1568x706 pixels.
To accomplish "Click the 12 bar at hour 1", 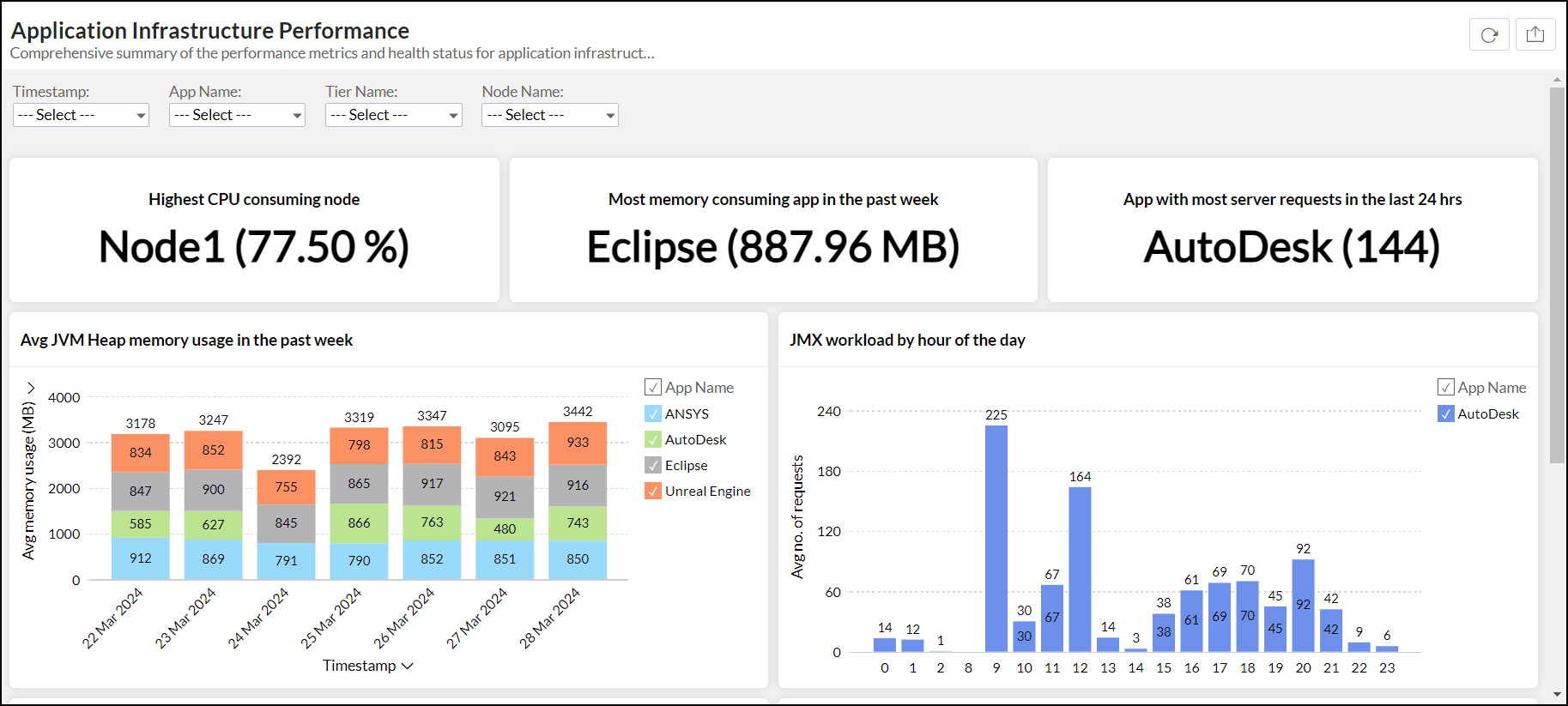I will coord(913,646).
